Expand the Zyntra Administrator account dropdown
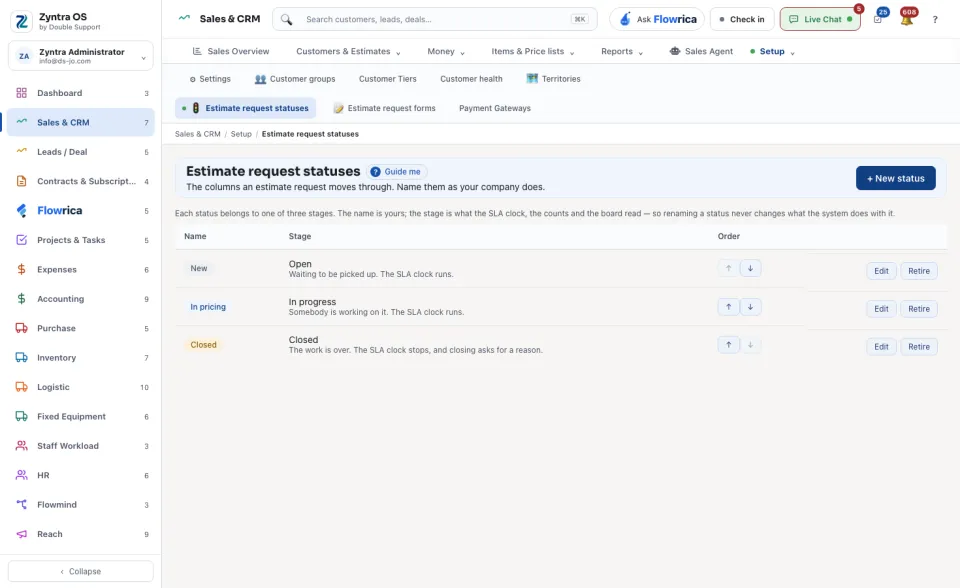 coord(81,56)
